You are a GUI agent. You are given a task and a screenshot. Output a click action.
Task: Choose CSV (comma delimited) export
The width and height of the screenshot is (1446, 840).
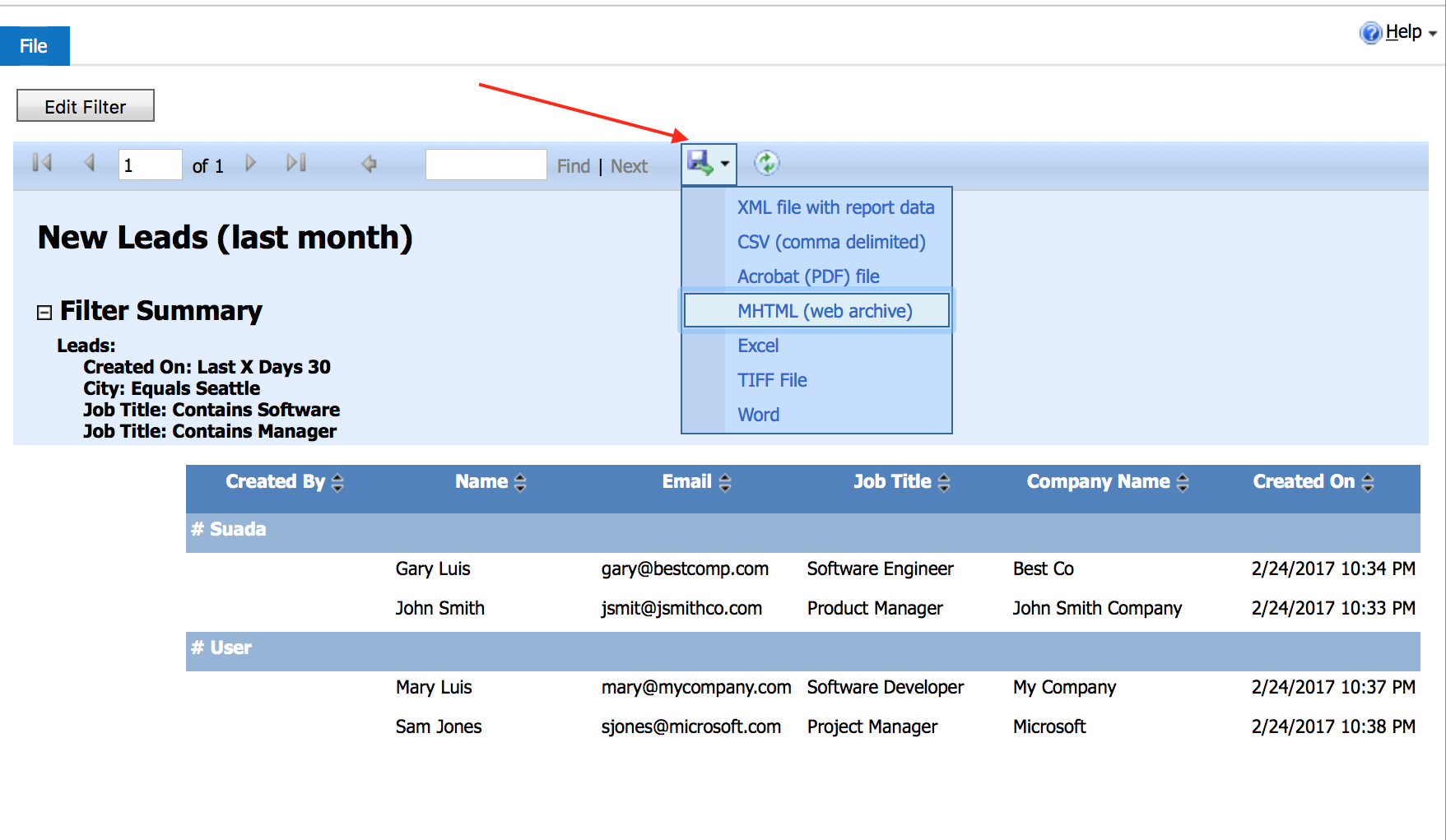coord(831,242)
